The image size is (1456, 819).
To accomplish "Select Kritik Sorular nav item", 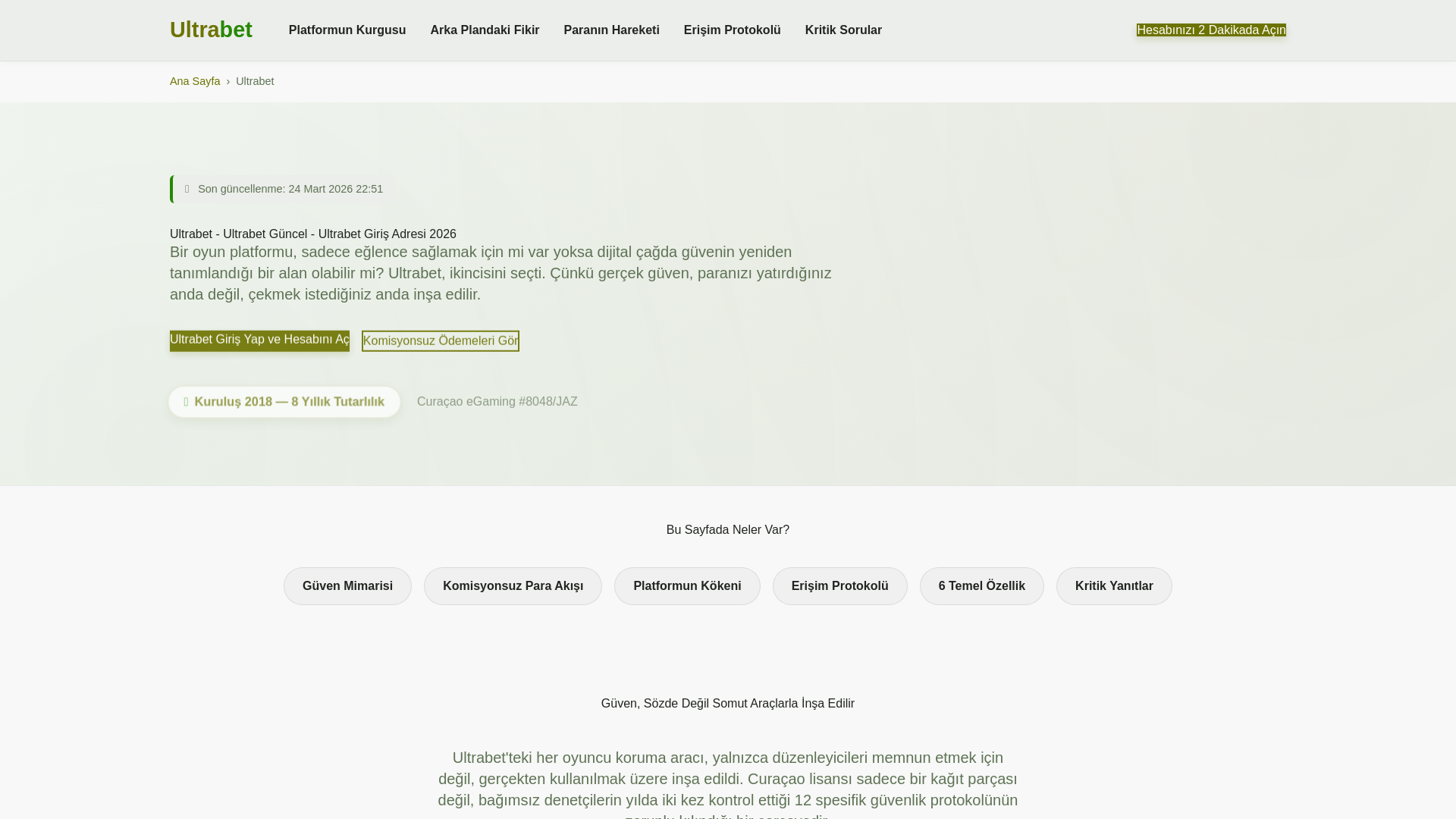I will (x=843, y=30).
